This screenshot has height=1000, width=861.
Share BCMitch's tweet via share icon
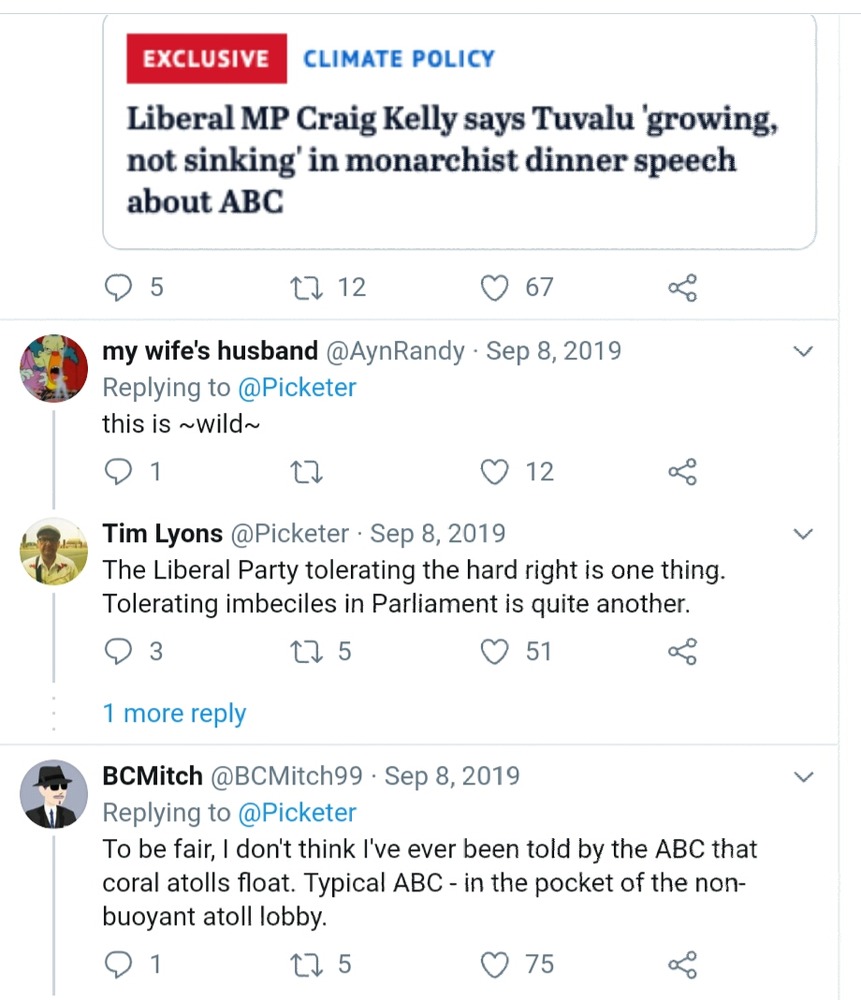point(681,965)
